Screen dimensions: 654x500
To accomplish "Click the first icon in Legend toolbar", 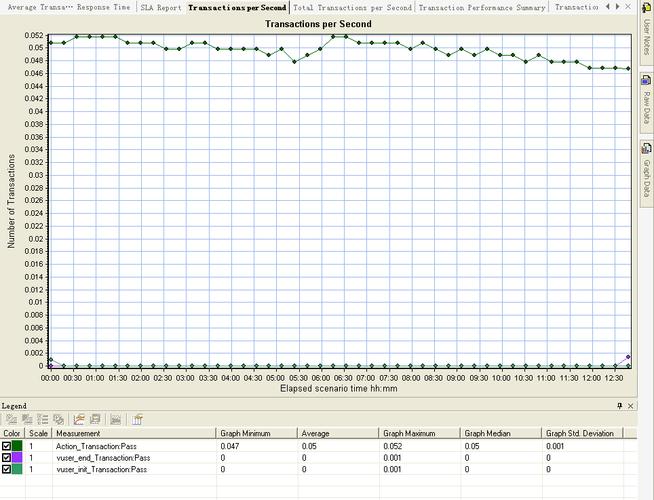I will click(10, 419).
